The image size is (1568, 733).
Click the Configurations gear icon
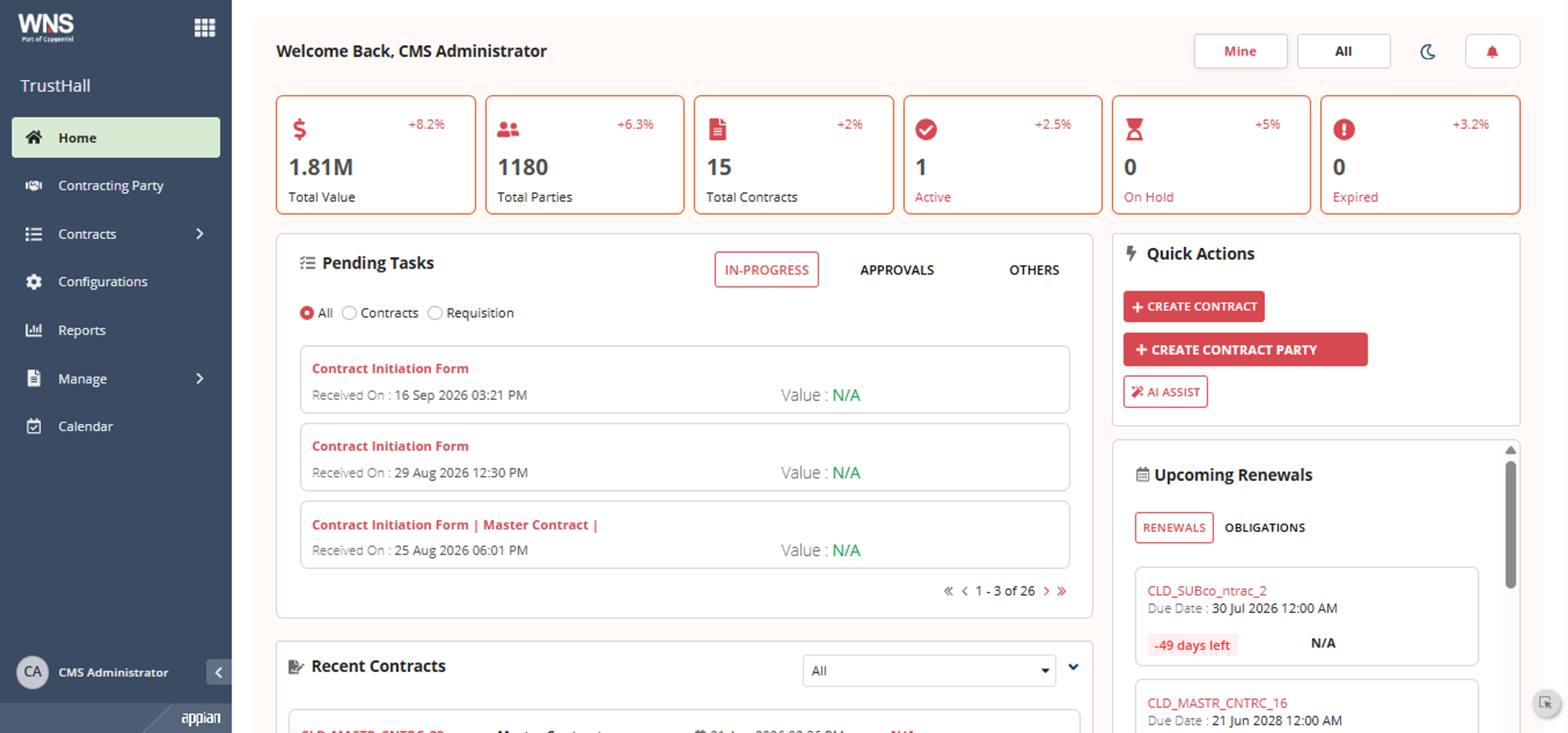point(34,282)
